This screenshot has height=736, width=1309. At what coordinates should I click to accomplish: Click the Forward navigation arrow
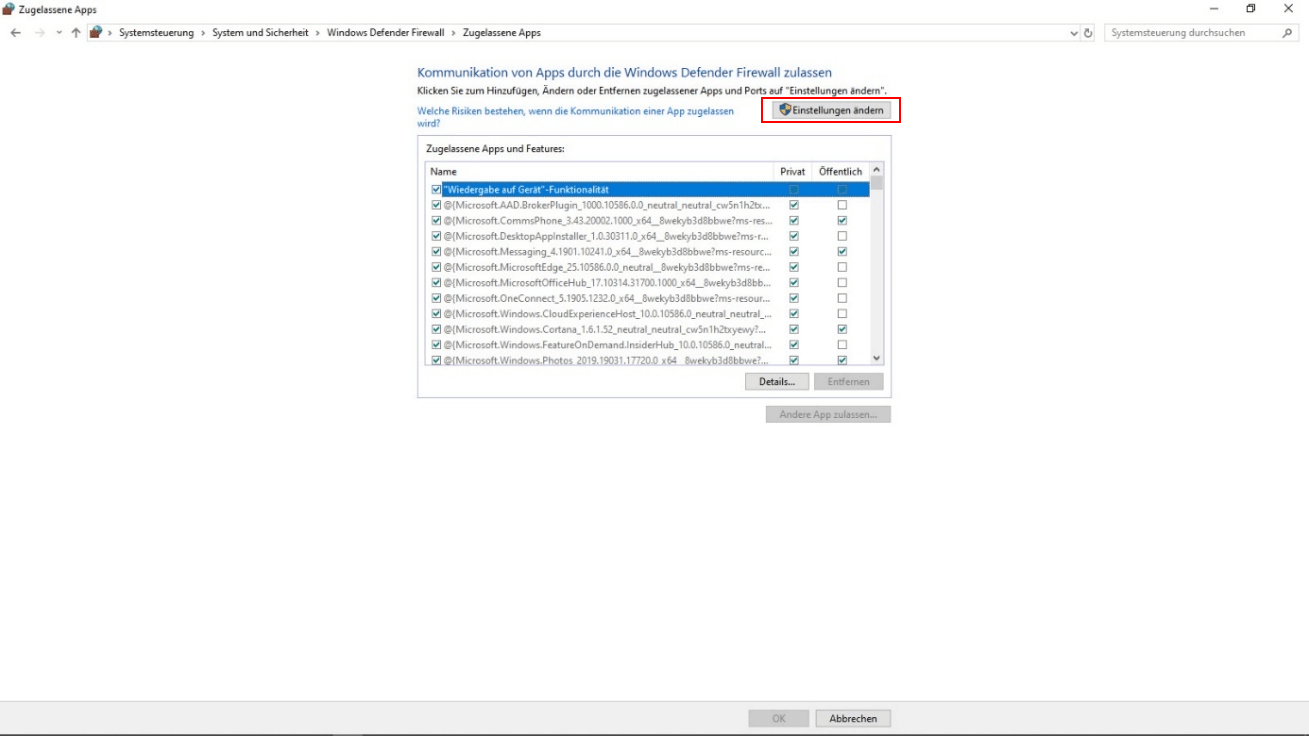tap(40, 33)
